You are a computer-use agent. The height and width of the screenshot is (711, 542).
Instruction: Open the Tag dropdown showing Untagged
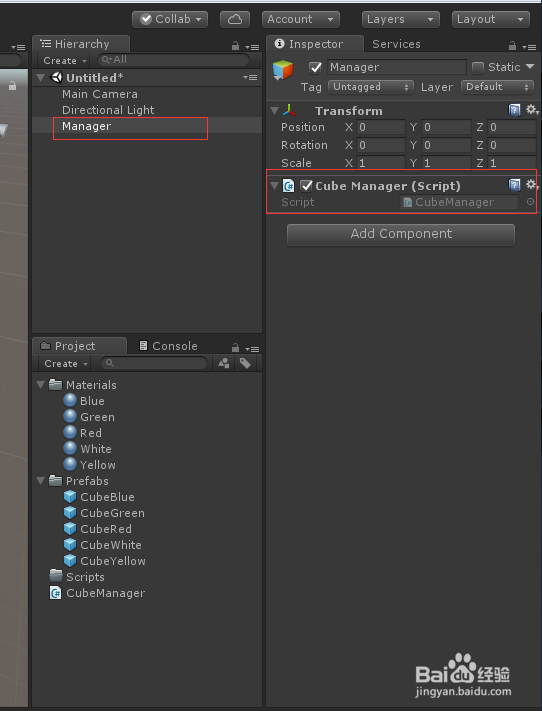click(371, 87)
